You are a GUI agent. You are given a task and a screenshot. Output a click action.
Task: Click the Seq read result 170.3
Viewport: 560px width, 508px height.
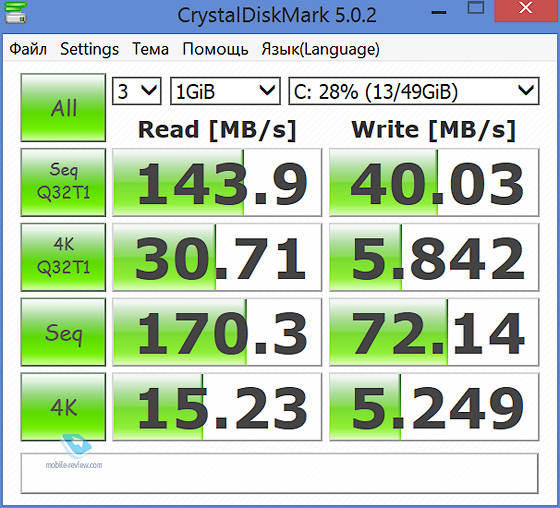(x=217, y=332)
